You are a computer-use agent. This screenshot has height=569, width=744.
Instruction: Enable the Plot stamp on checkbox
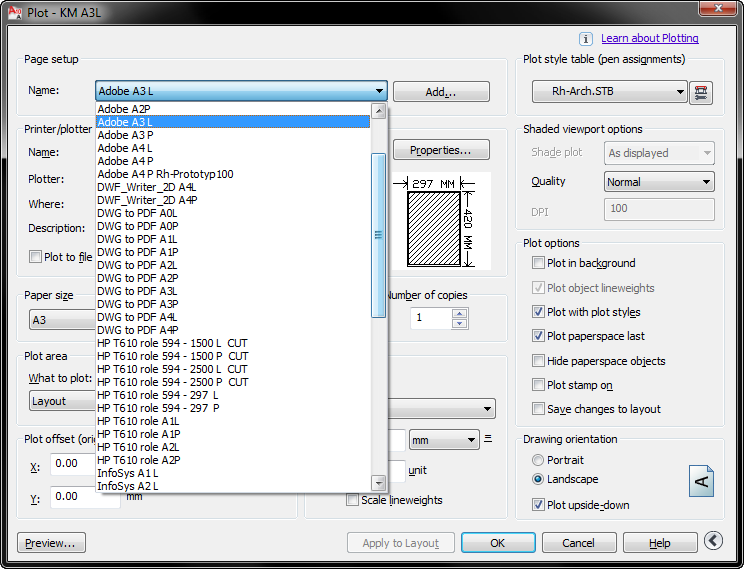(539, 385)
